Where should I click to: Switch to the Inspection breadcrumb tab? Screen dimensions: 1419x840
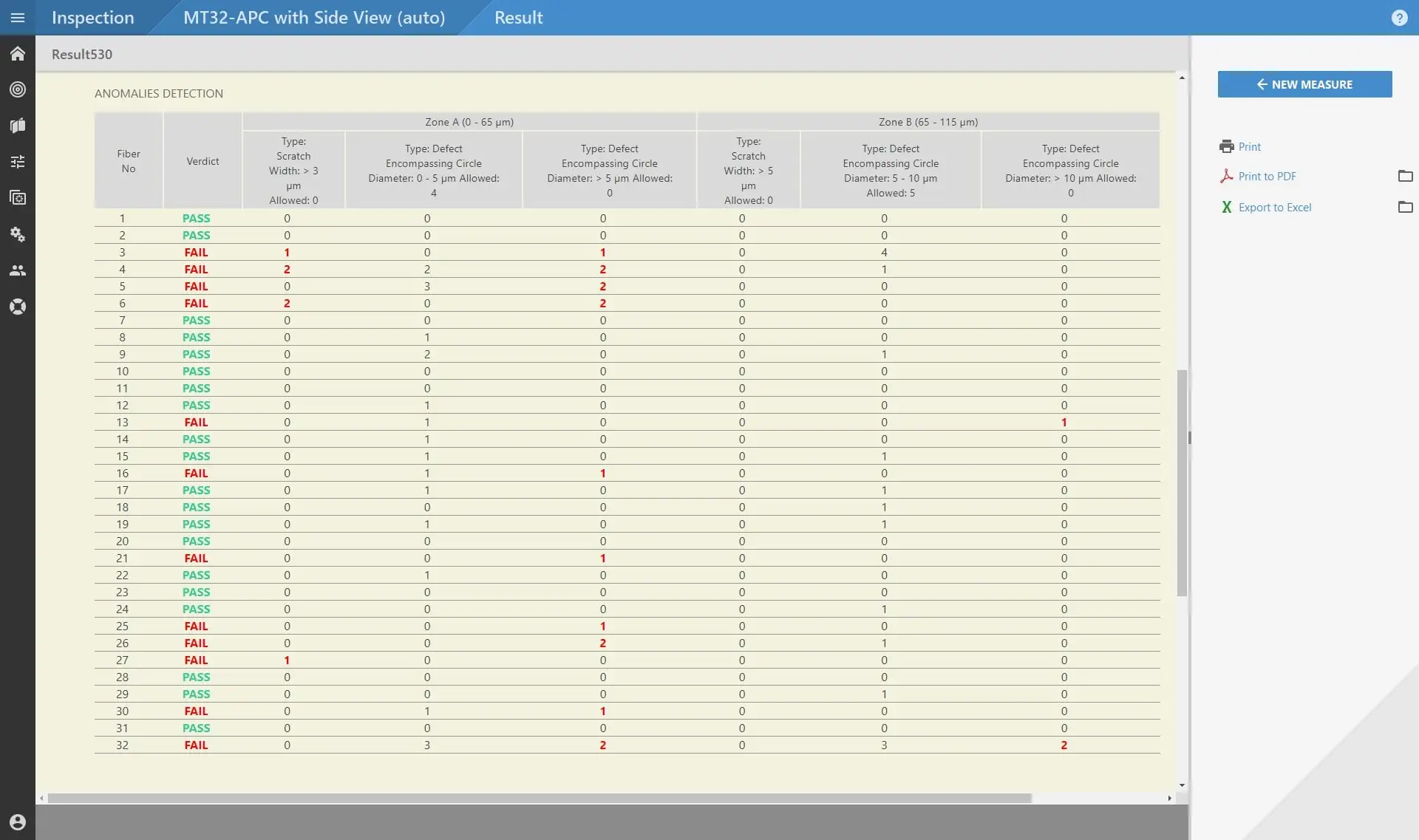pyautogui.click(x=92, y=18)
